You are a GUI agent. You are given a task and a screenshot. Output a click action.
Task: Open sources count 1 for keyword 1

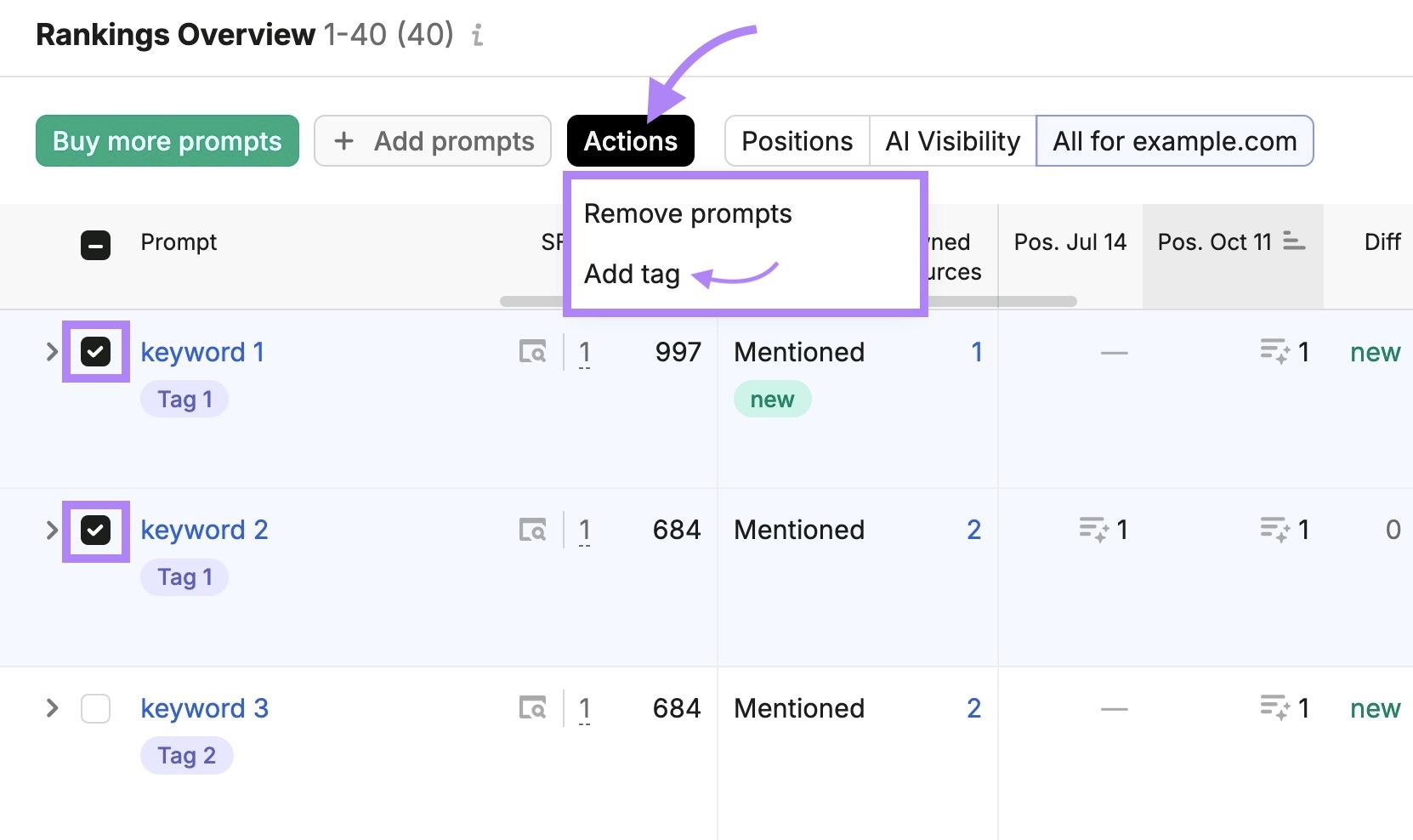point(977,352)
